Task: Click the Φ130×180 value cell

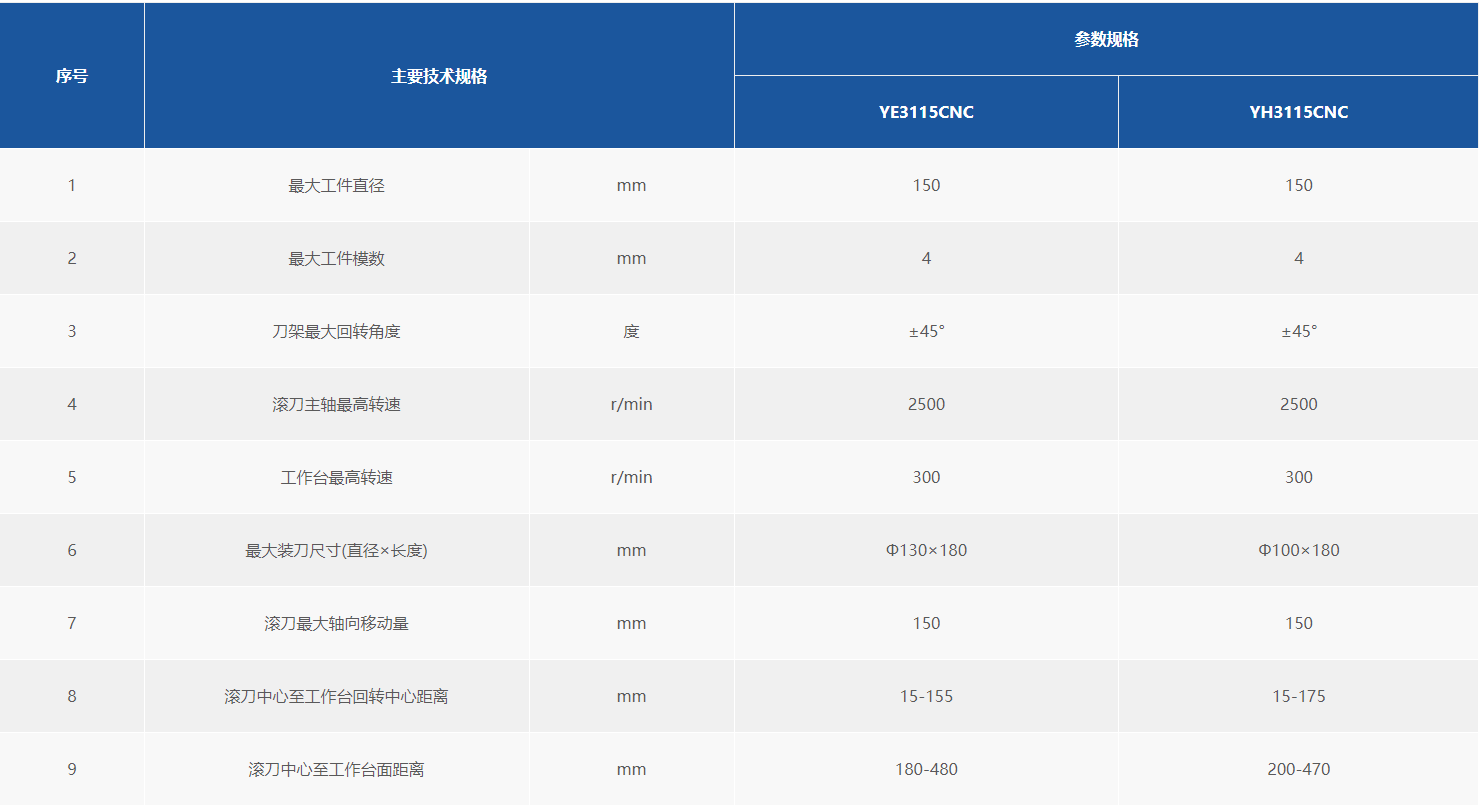Action: pos(926,550)
